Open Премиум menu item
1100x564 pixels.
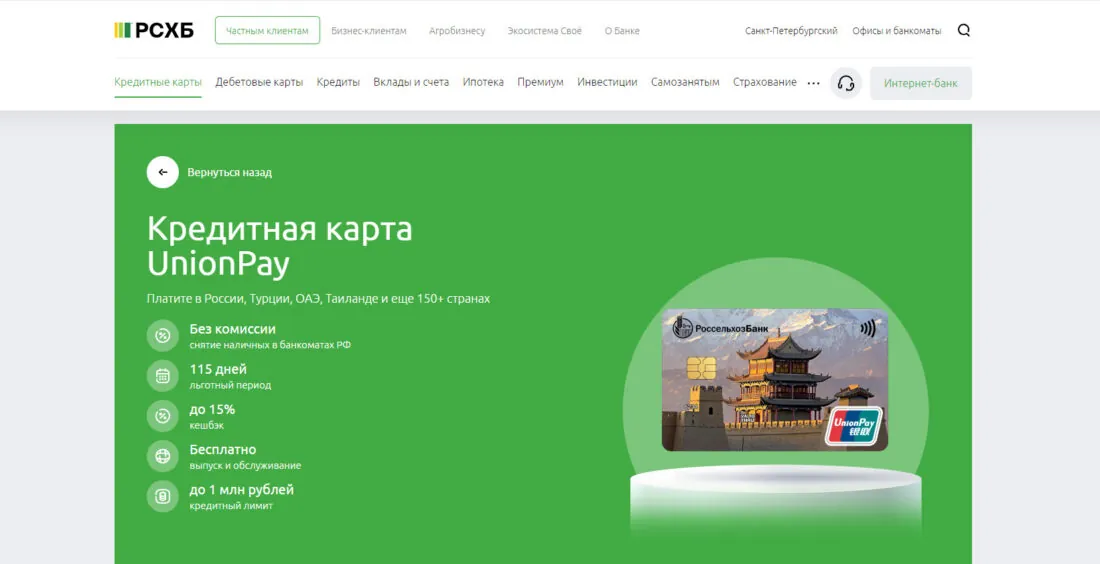click(540, 82)
